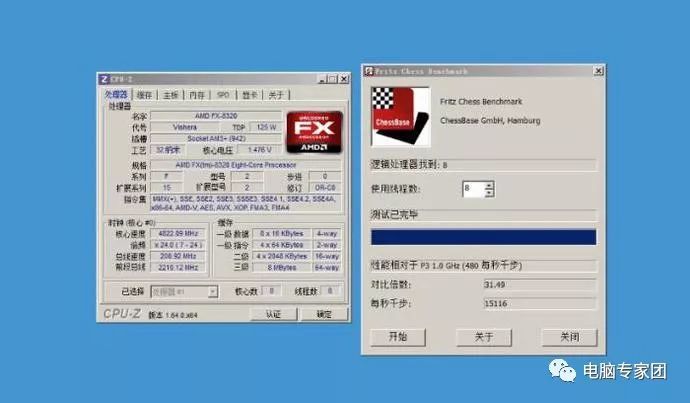Click the Fritz Chess Benchmark title bar icon

click(x=369, y=71)
